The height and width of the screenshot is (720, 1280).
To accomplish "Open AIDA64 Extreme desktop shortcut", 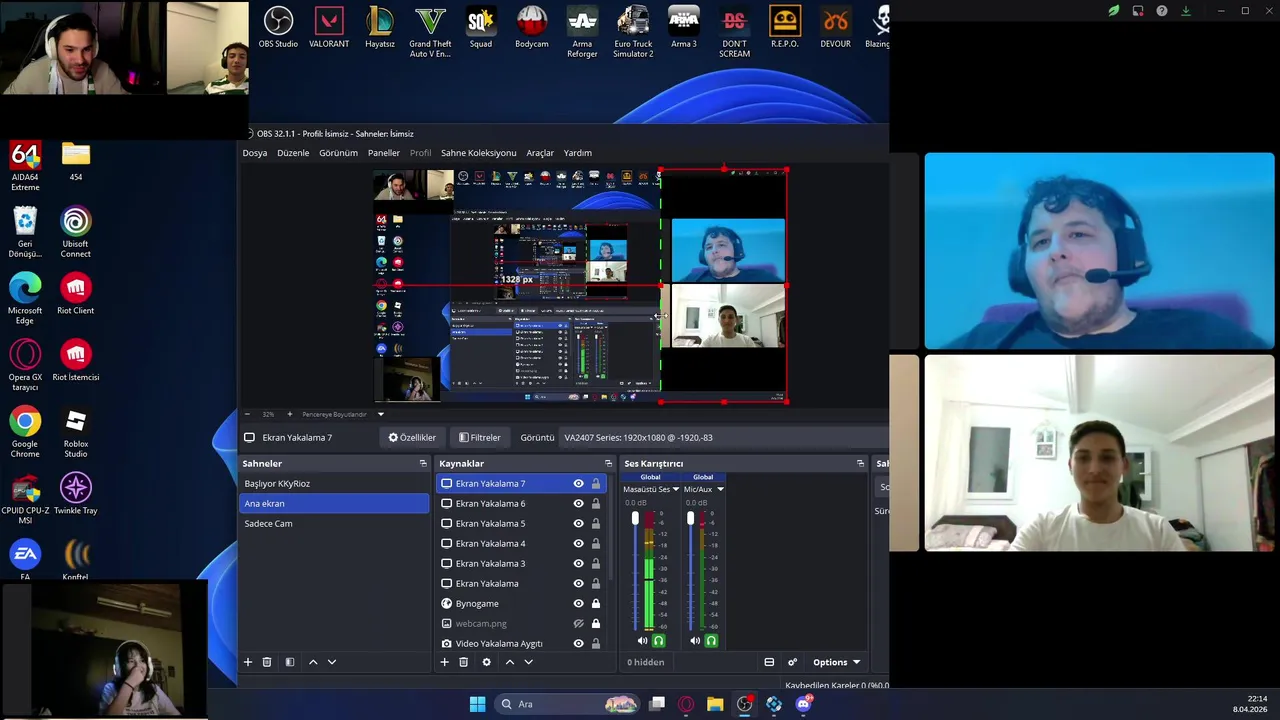I will click(x=25, y=166).
